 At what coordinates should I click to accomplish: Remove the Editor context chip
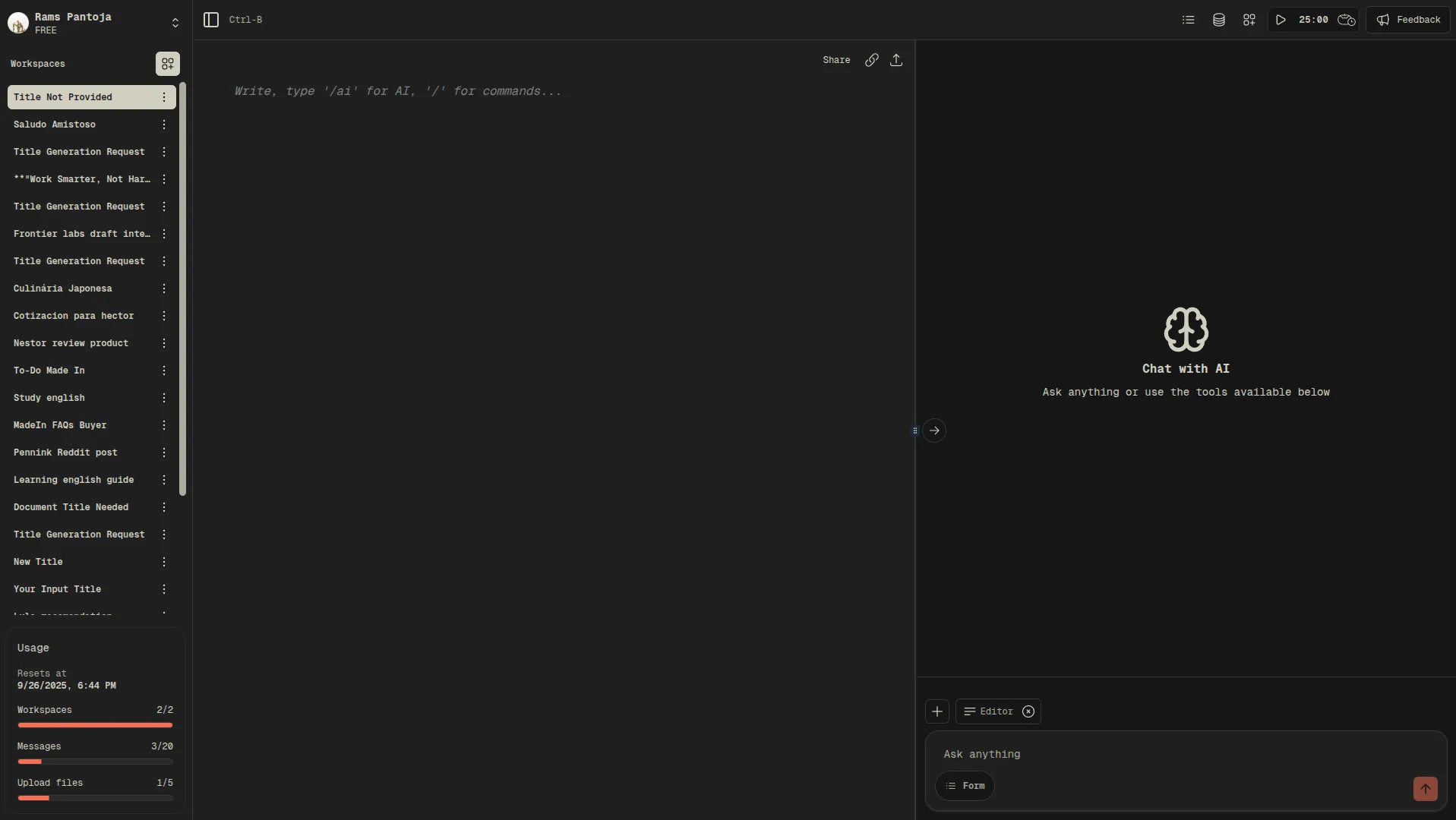click(1028, 711)
